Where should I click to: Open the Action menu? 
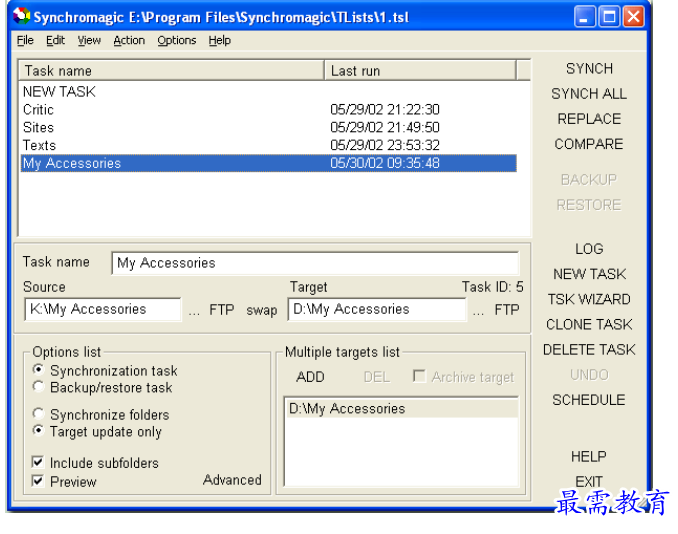click(x=129, y=40)
